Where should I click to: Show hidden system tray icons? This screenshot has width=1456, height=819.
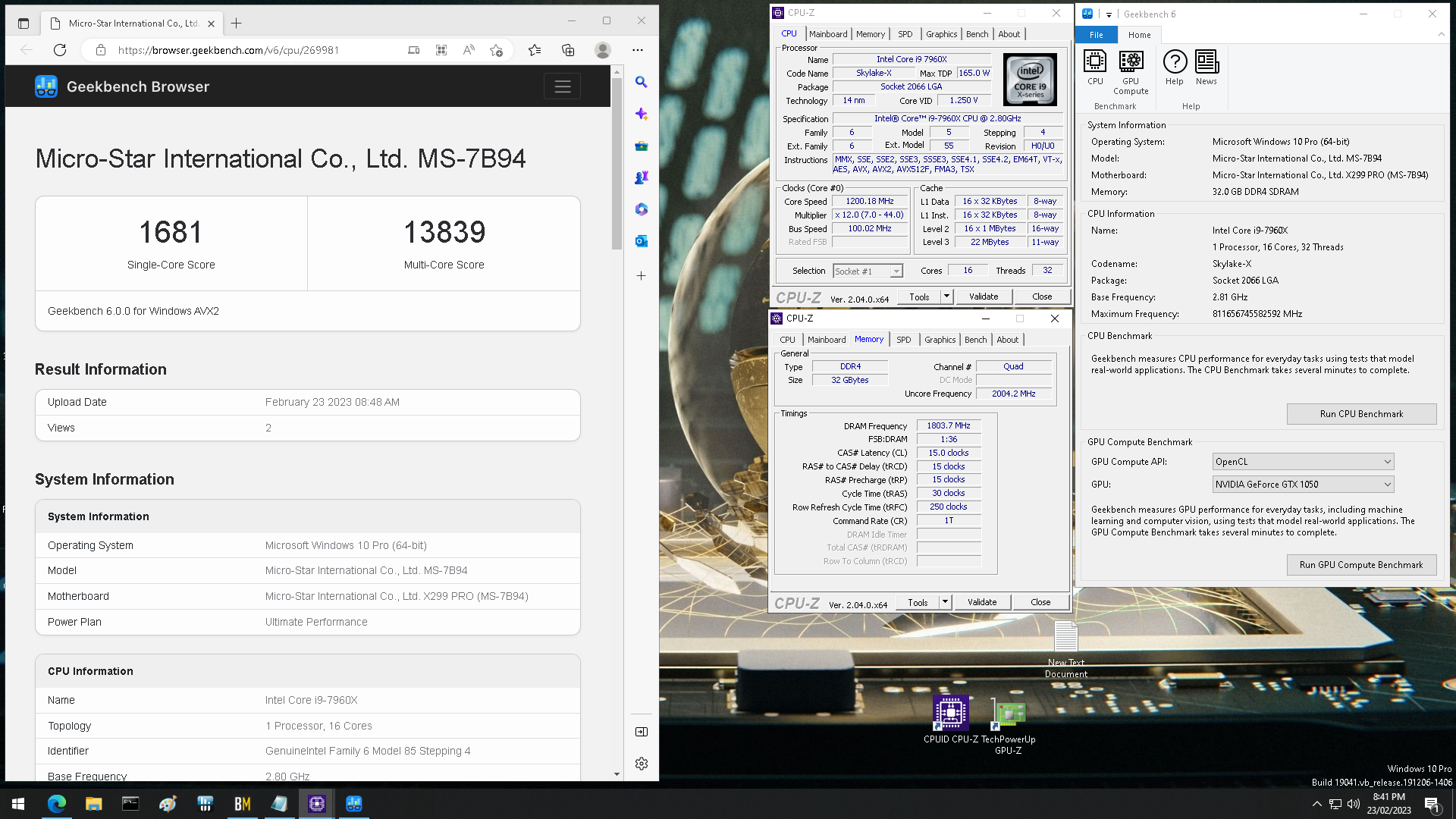click(1317, 804)
